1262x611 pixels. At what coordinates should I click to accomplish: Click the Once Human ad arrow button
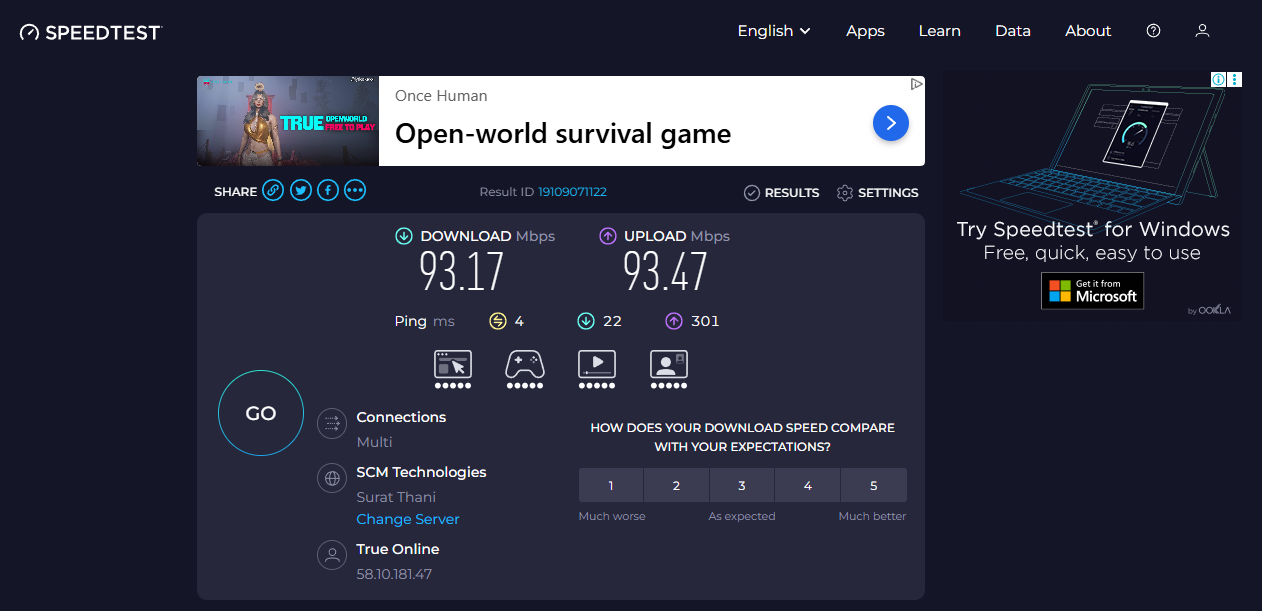pos(891,123)
